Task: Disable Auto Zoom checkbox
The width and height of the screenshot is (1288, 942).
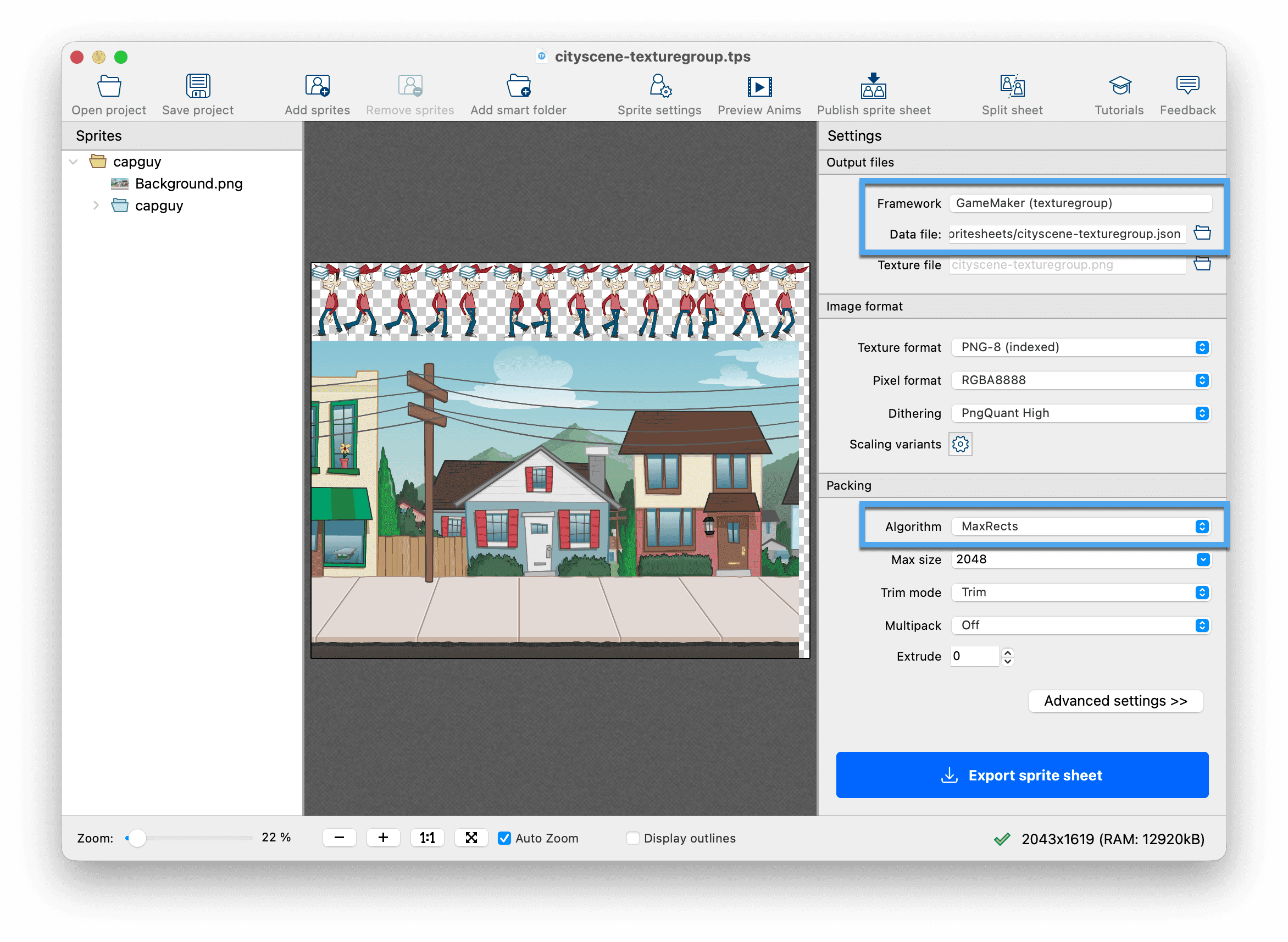Action: click(504, 838)
